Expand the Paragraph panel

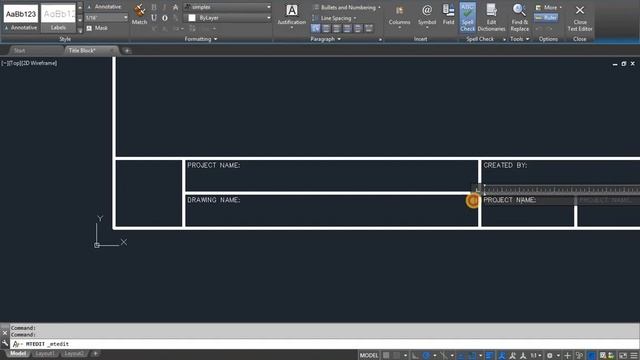click(x=326, y=39)
